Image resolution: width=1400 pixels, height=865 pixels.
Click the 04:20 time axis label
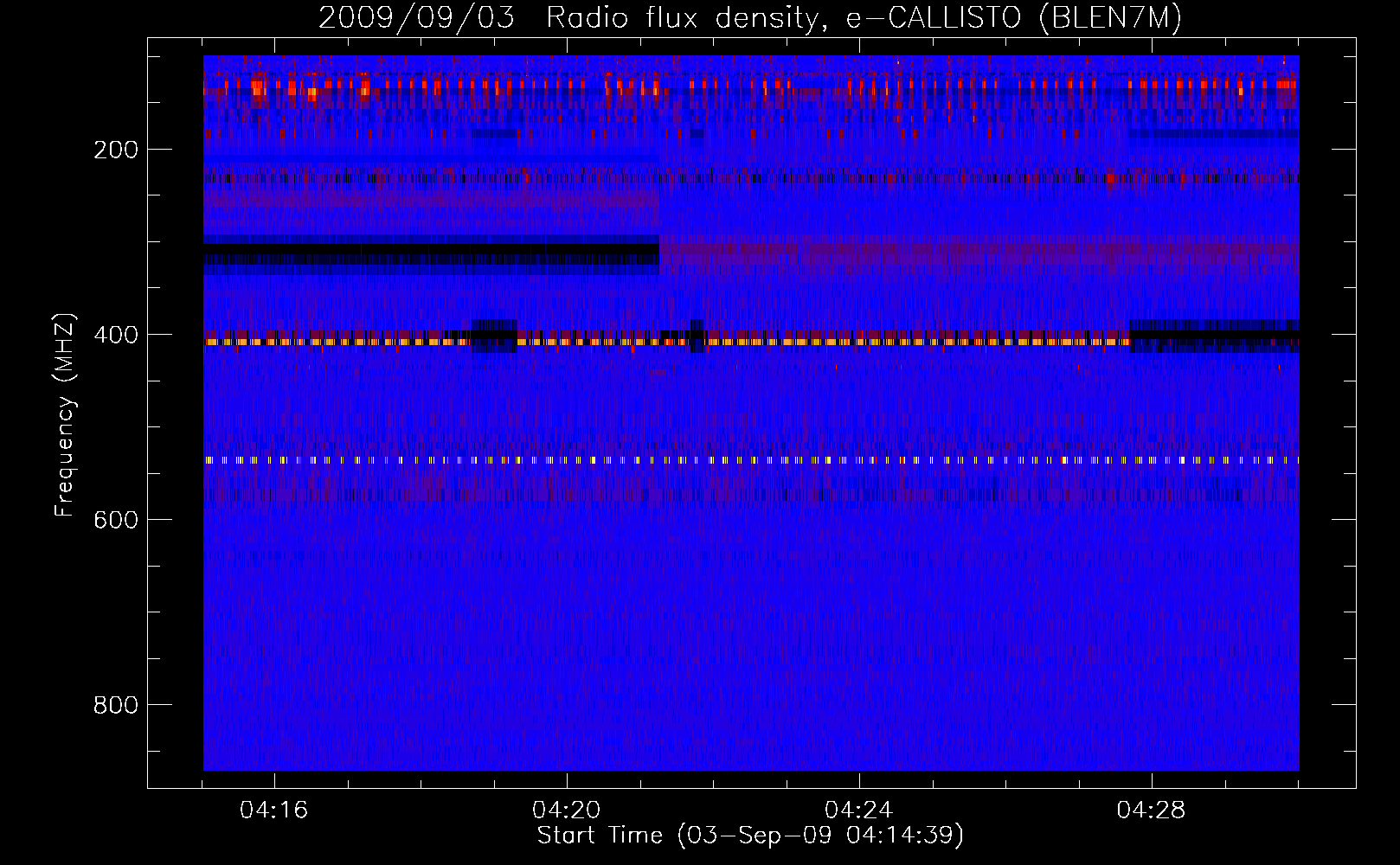click(x=567, y=810)
